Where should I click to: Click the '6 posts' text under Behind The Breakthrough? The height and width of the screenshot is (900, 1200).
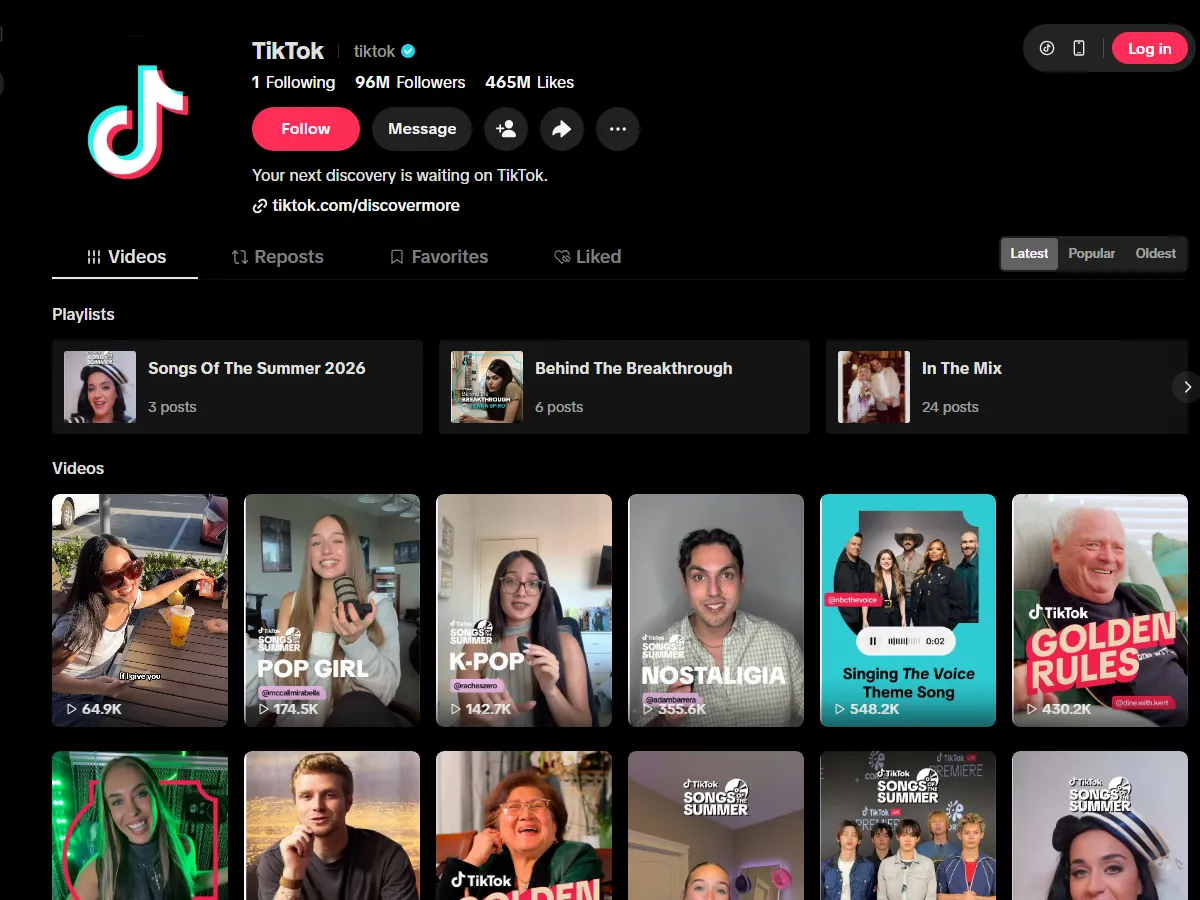click(559, 407)
